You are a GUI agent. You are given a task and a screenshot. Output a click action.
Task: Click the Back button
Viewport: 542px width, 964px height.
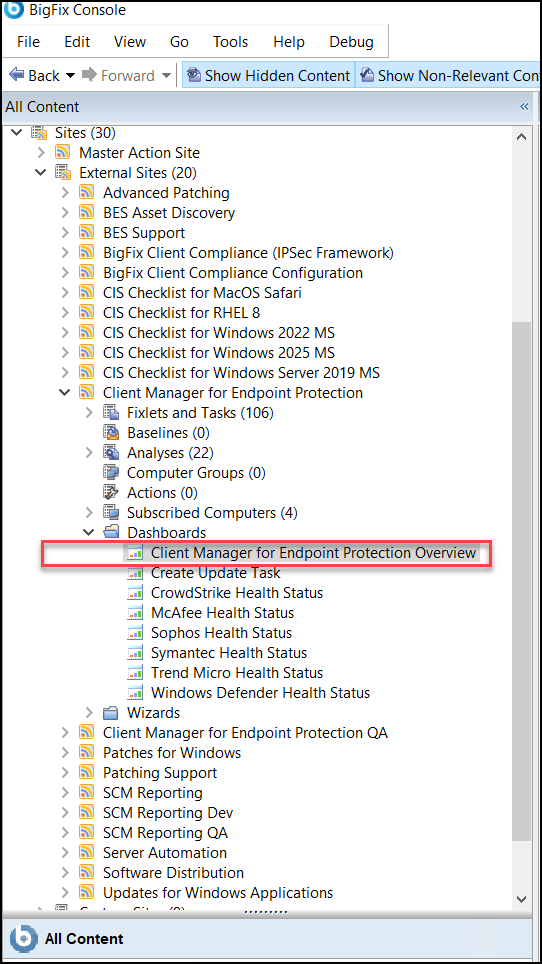tap(34, 76)
